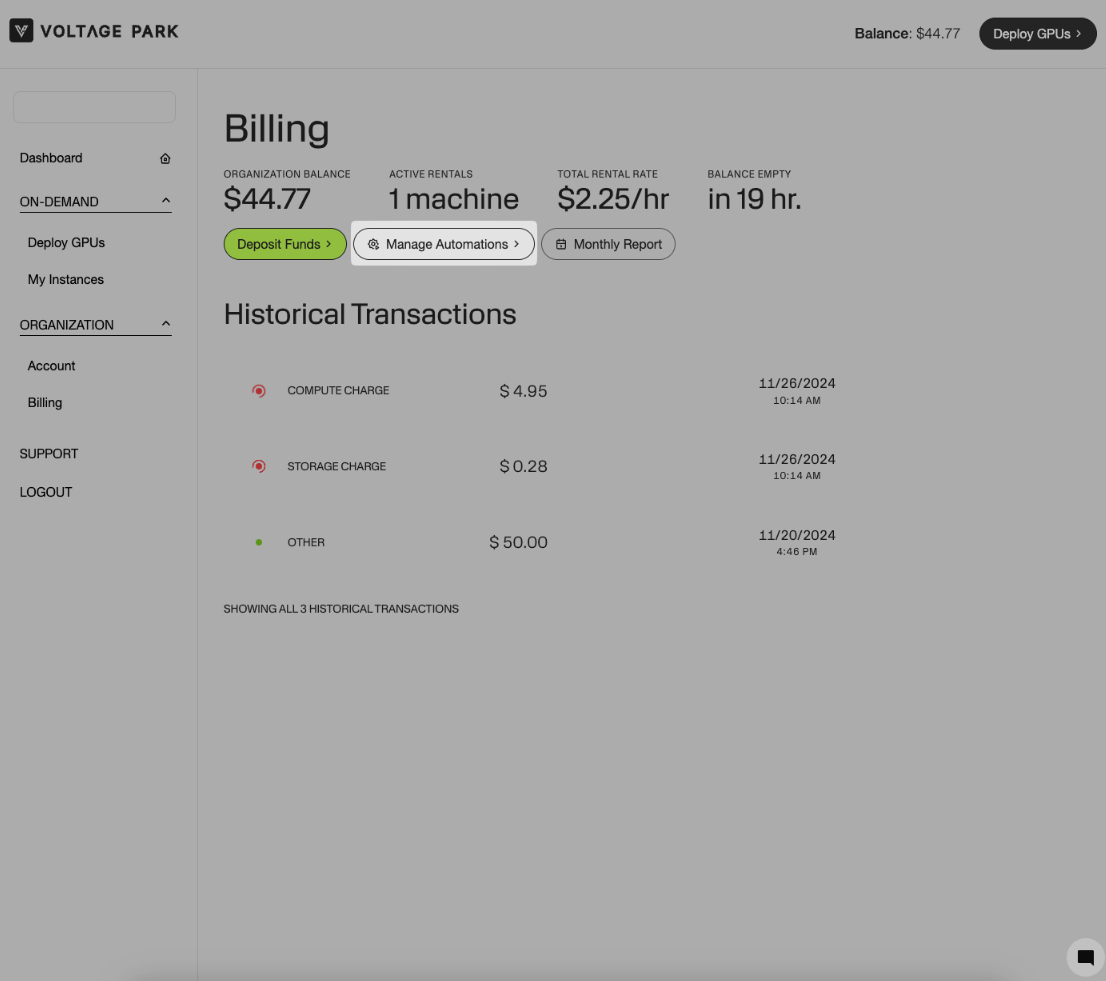Click the empty sidebar input box
This screenshot has width=1106, height=981.
94,107
